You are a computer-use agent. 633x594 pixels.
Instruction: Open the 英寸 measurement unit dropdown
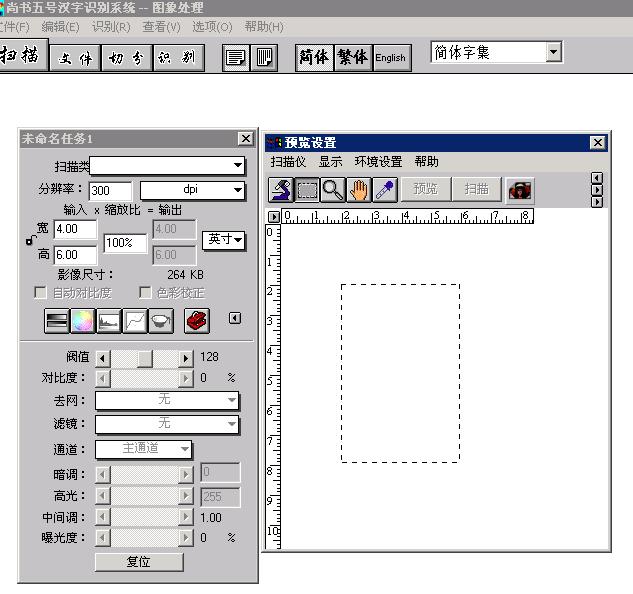(225, 240)
